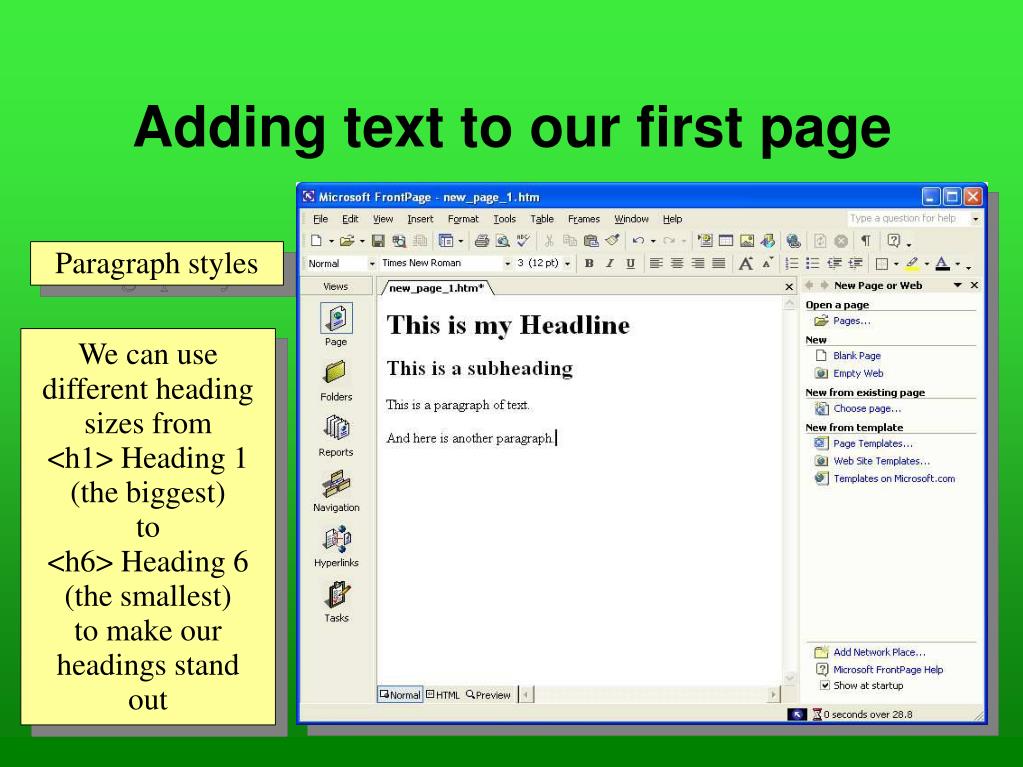Open the font size dropdown showing 3 (12 pt)
1023x767 pixels.
click(x=569, y=264)
